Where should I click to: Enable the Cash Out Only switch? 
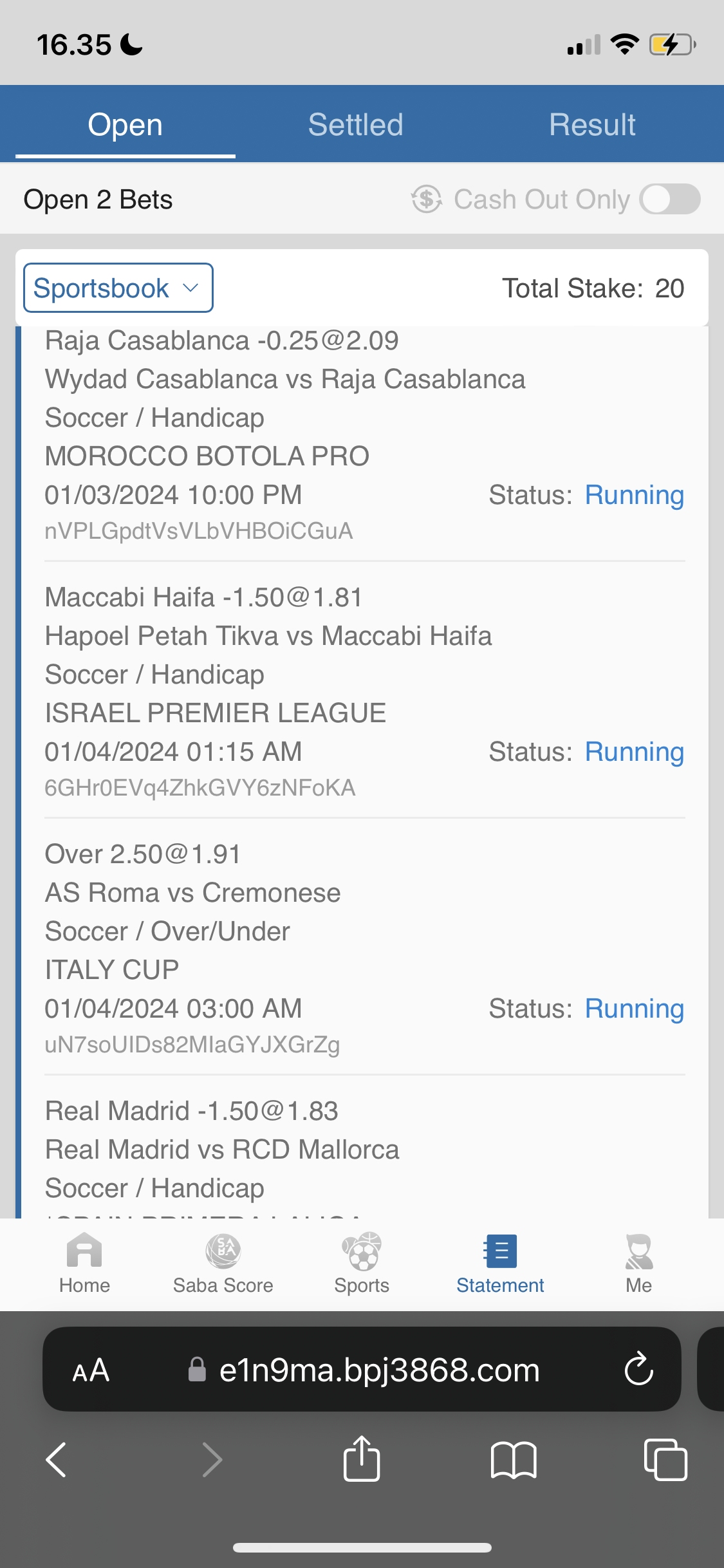(x=670, y=199)
